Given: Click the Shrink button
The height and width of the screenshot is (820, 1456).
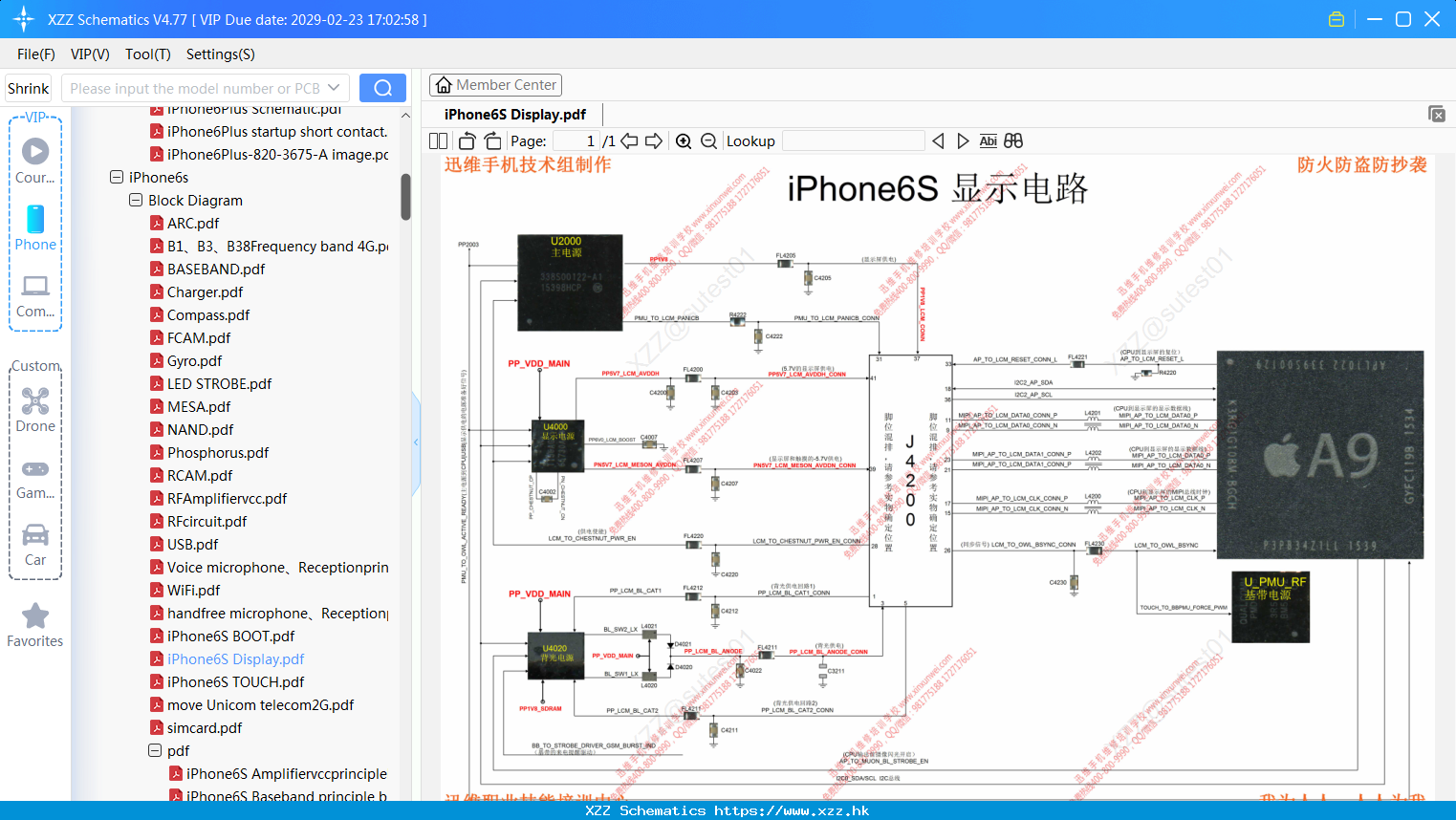Looking at the screenshot, I should (29, 88).
